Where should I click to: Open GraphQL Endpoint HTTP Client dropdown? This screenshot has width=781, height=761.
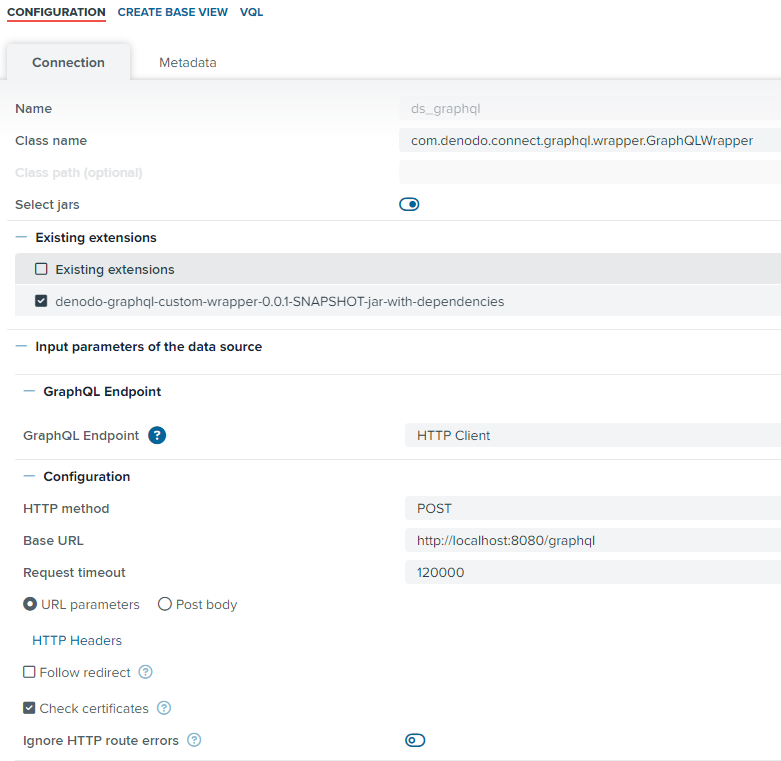(x=593, y=435)
